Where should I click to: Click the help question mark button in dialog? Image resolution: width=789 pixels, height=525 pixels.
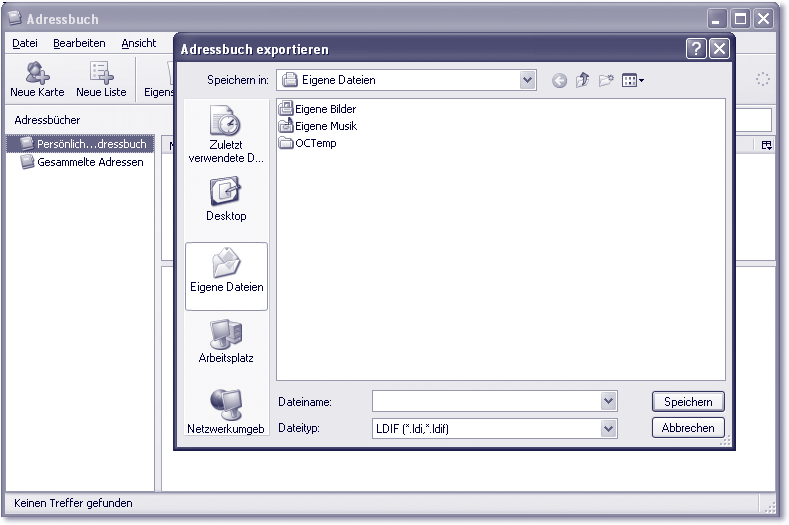point(696,49)
